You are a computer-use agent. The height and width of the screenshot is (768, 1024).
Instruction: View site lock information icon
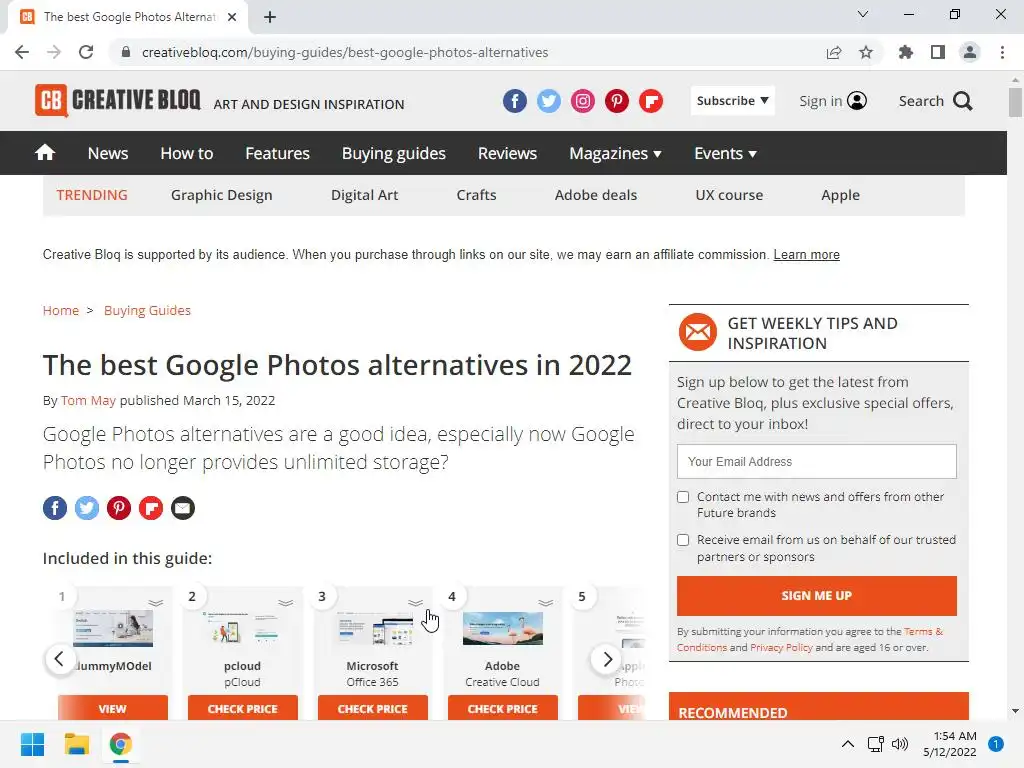[126, 52]
